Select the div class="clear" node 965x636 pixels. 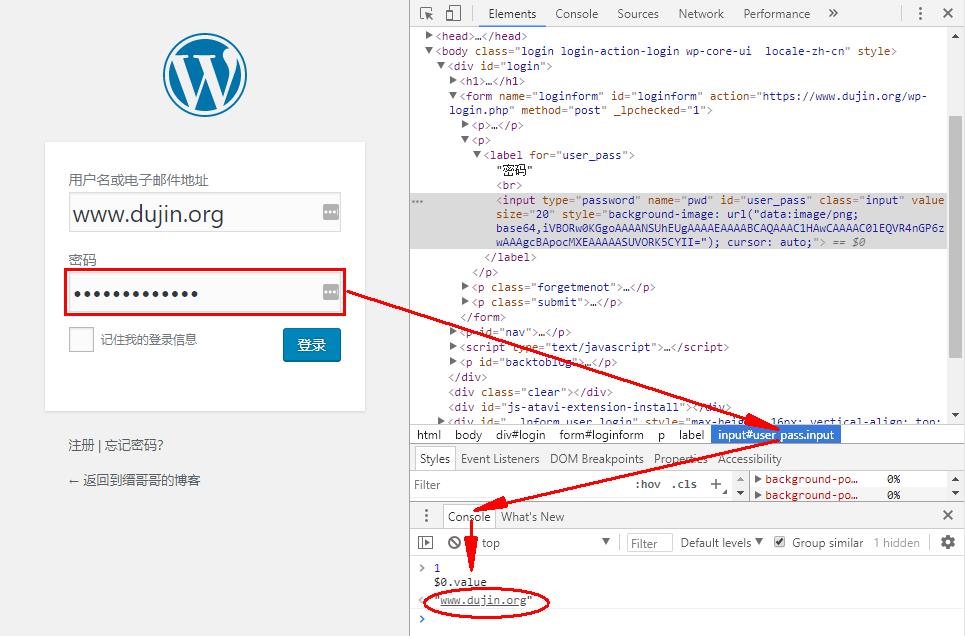point(531,392)
